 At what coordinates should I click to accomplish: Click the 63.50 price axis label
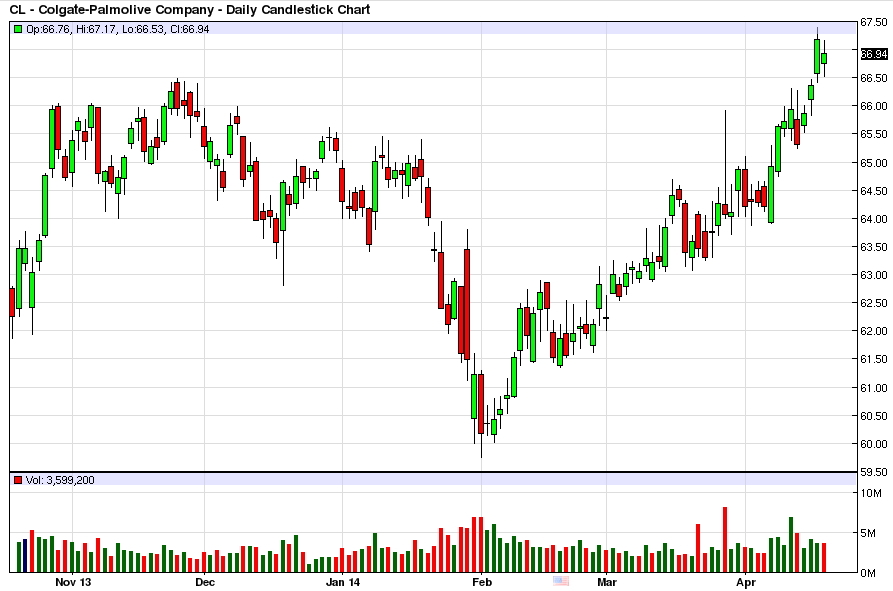pos(874,247)
